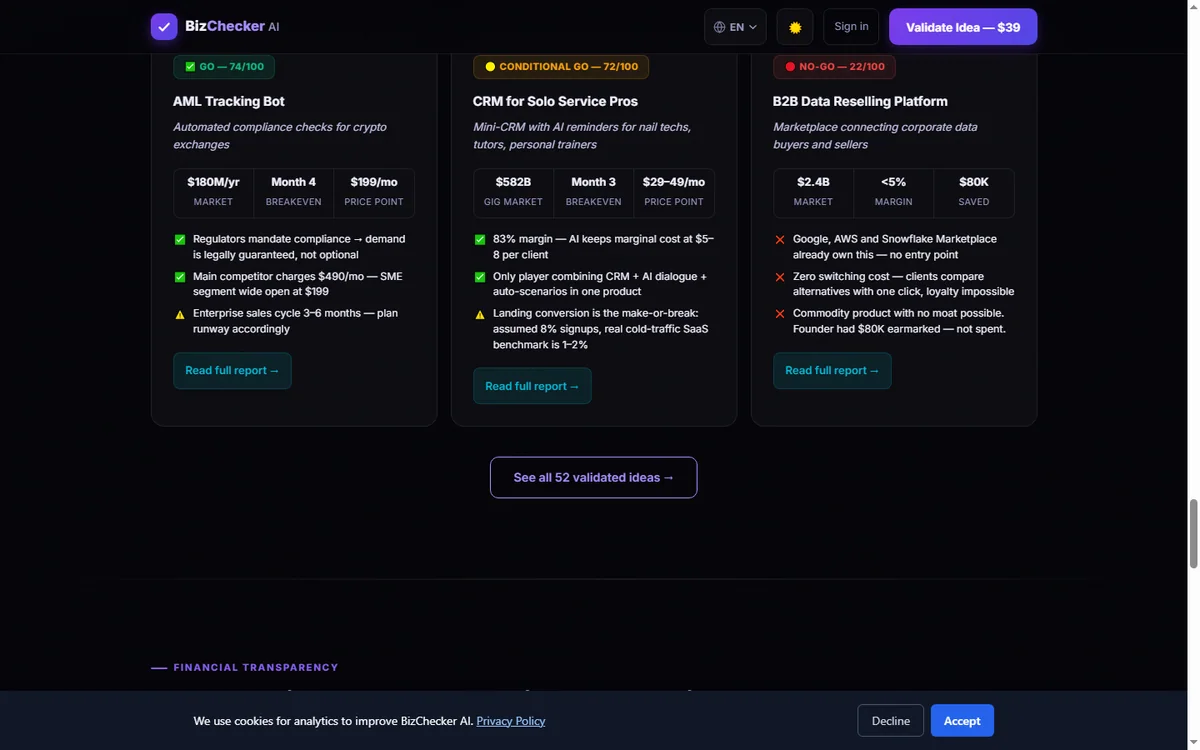The height and width of the screenshot is (750, 1200).
Task: Click the NO-GO — 22/100 badge
Action: 834,67
